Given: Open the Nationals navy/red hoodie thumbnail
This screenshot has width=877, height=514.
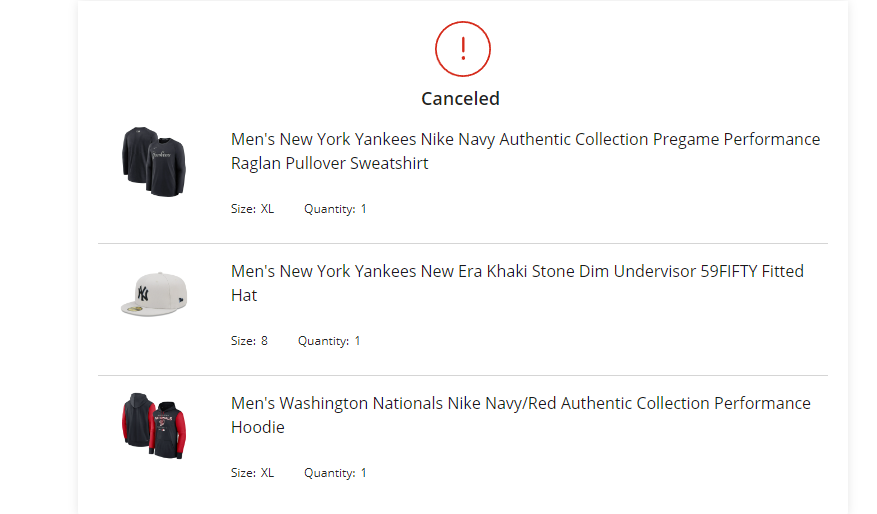Looking at the screenshot, I should click(154, 426).
